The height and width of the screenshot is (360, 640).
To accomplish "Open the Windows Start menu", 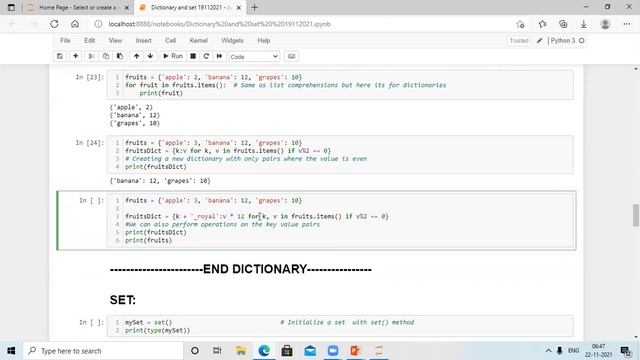I will [x=11, y=351].
